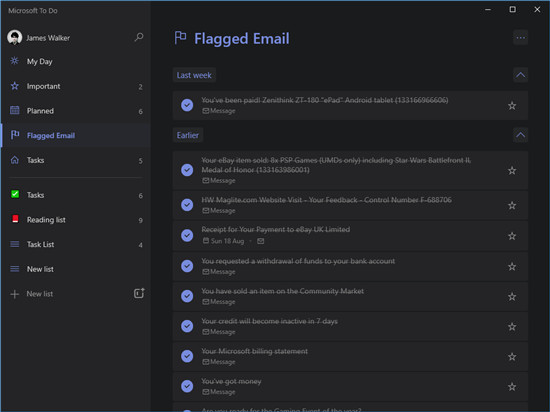Uncheck Community Market sold item task
550x412 pixels.
187,296
